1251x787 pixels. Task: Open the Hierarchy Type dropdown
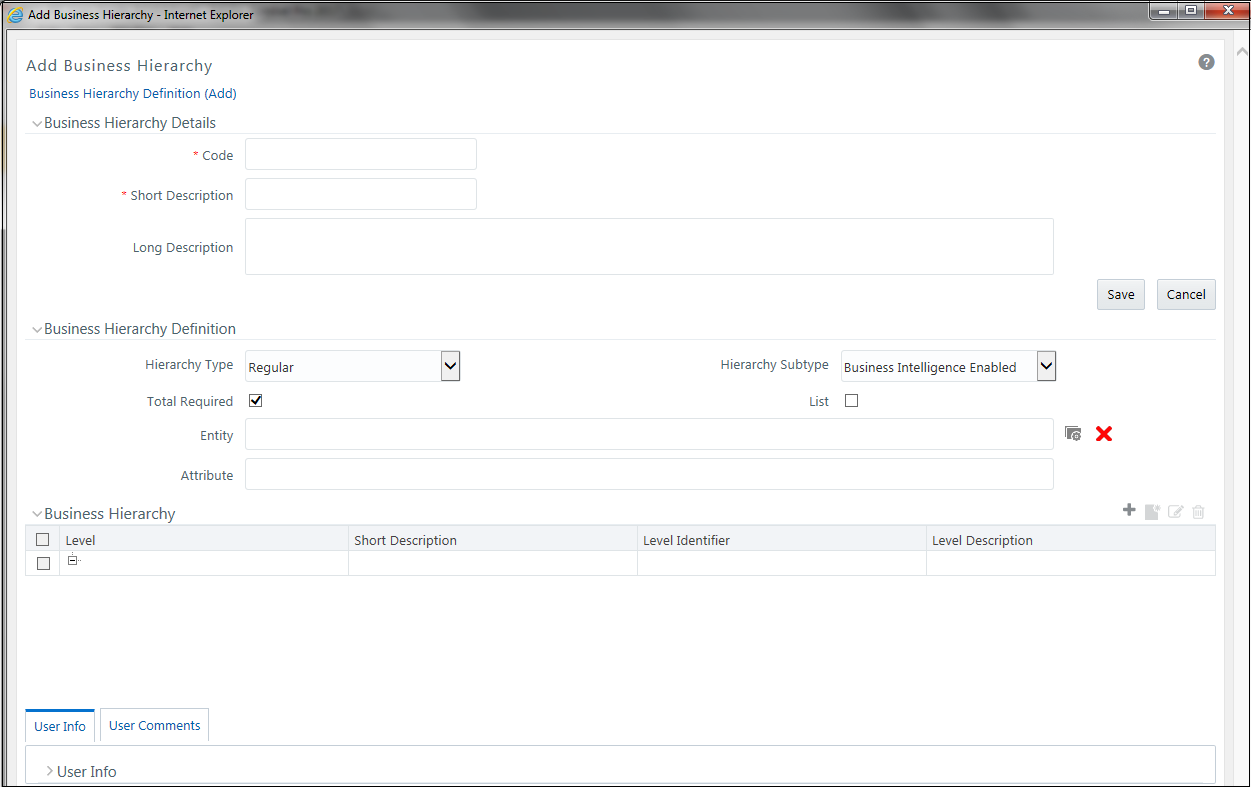(x=449, y=365)
